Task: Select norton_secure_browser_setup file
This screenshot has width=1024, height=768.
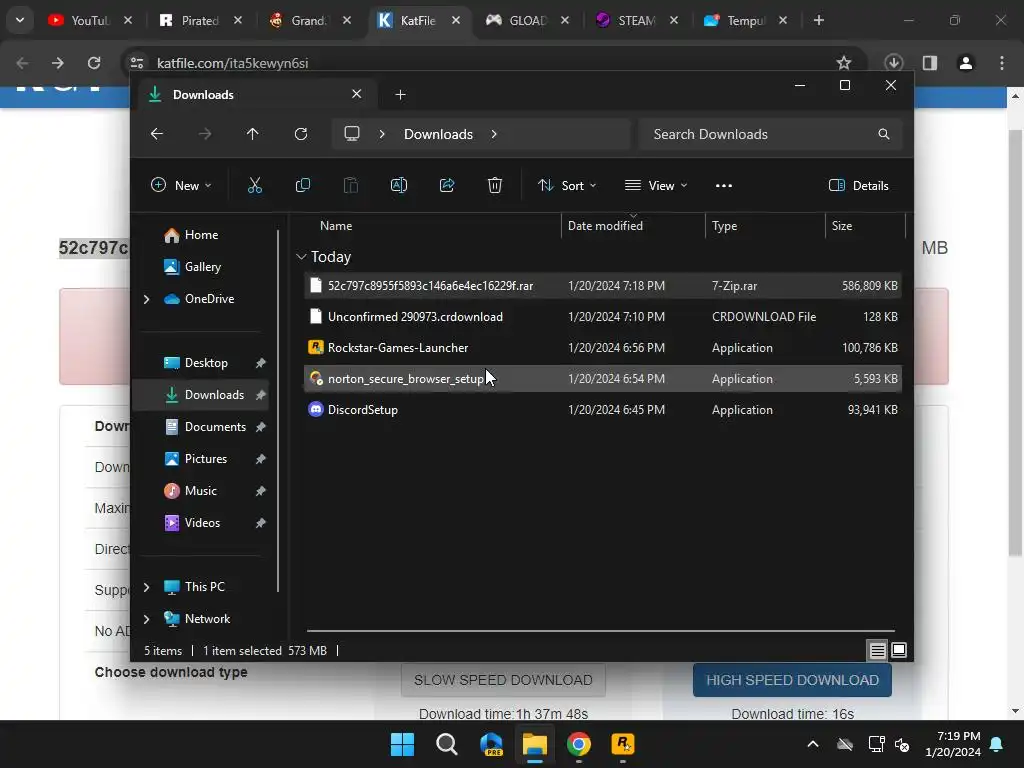Action: [602, 379]
